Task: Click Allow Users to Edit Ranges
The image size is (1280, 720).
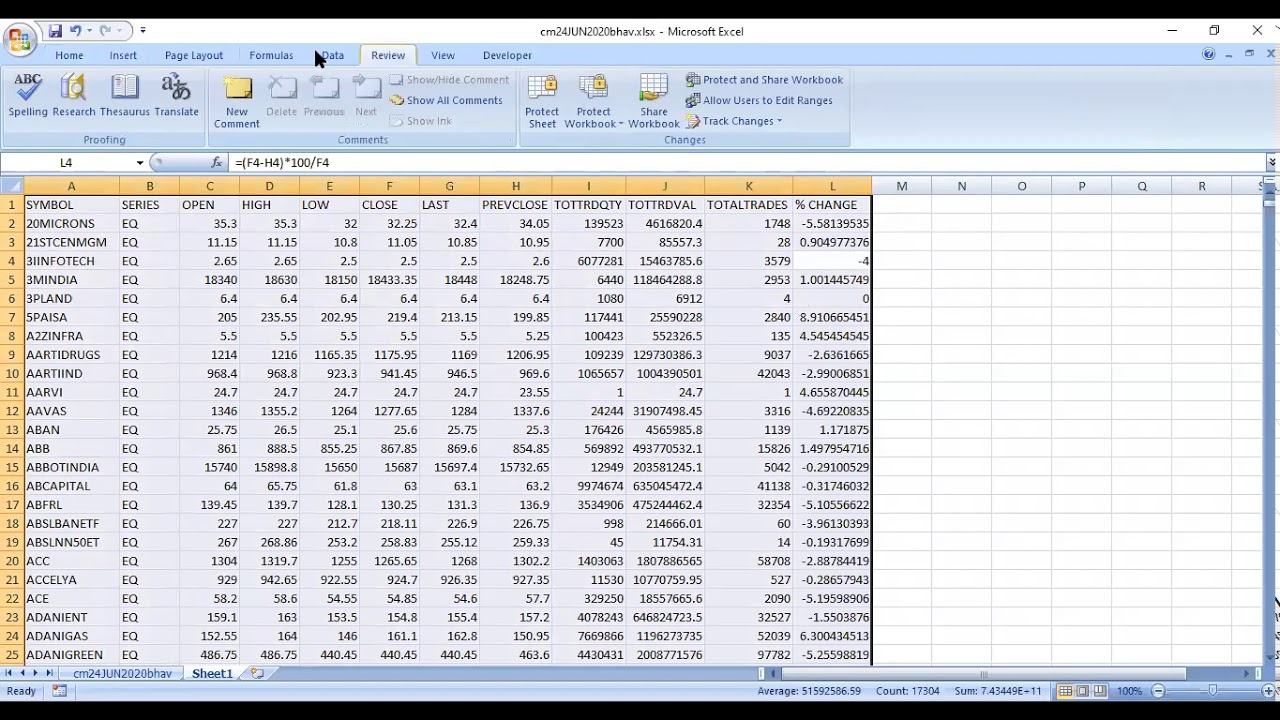Action: point(759,100)
